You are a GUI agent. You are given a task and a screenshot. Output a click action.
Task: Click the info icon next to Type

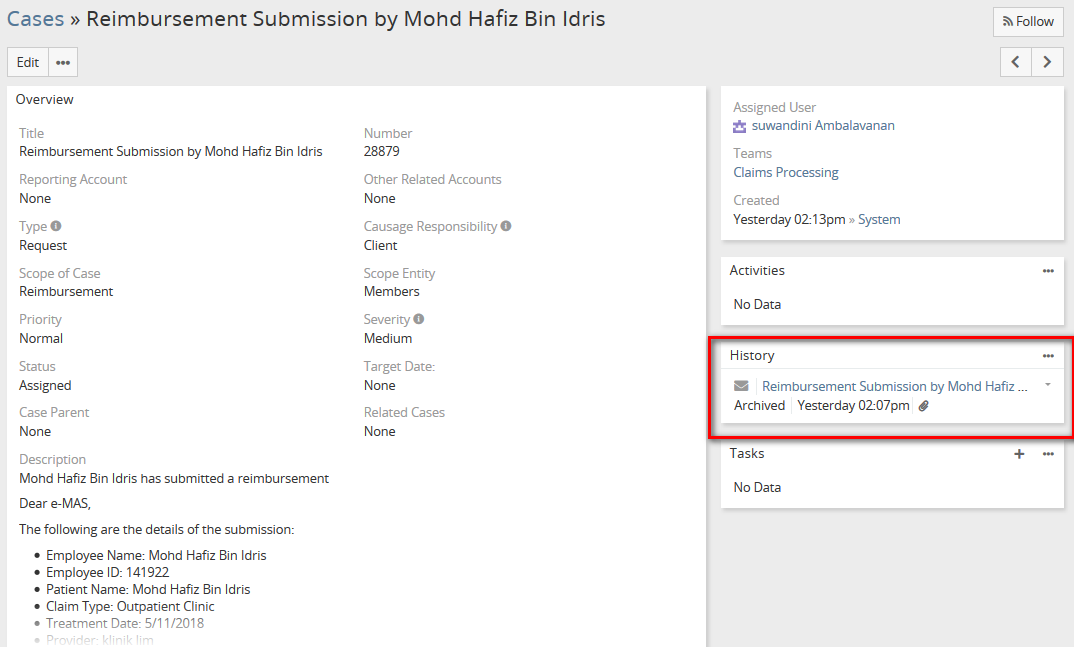click(x=56, y=226)
